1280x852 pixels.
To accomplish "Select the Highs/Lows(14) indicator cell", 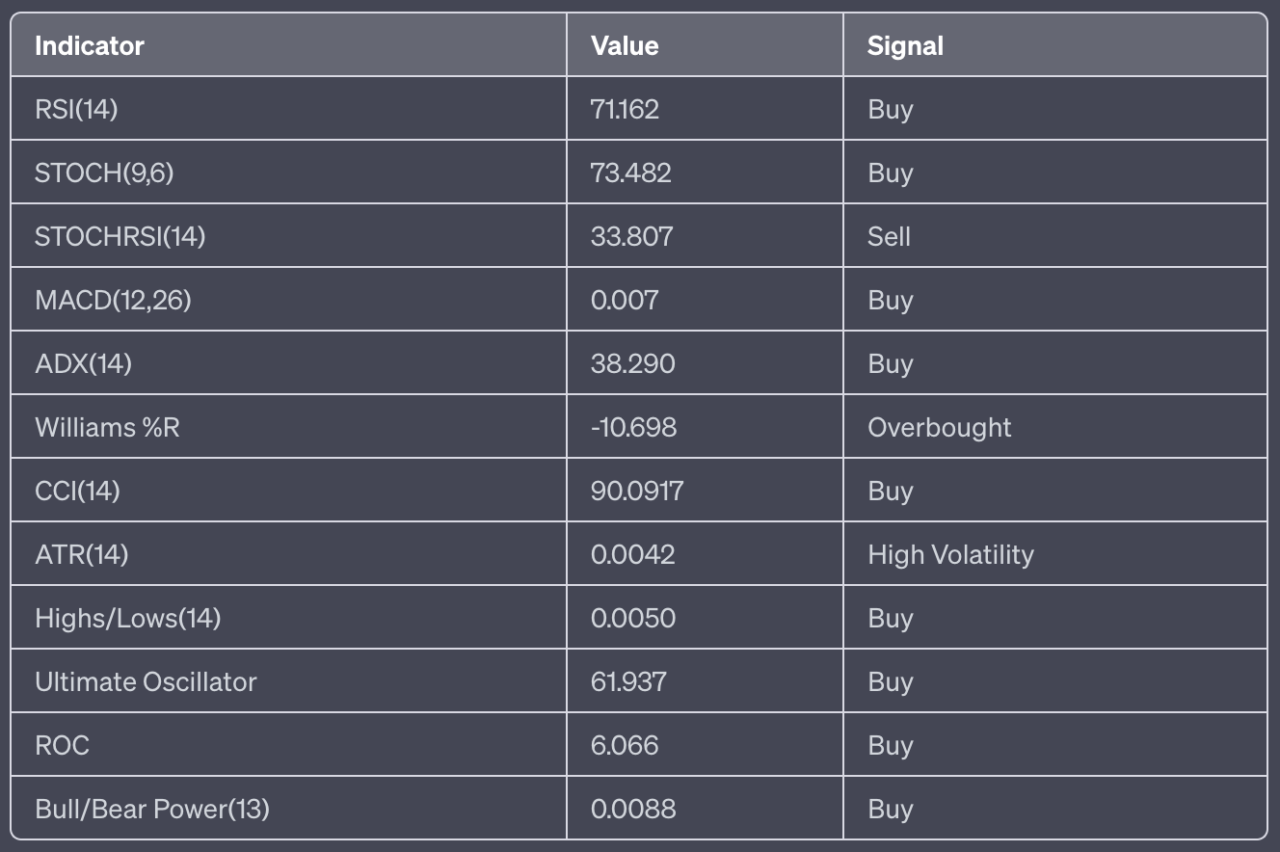I will click(x=127, y=618).
